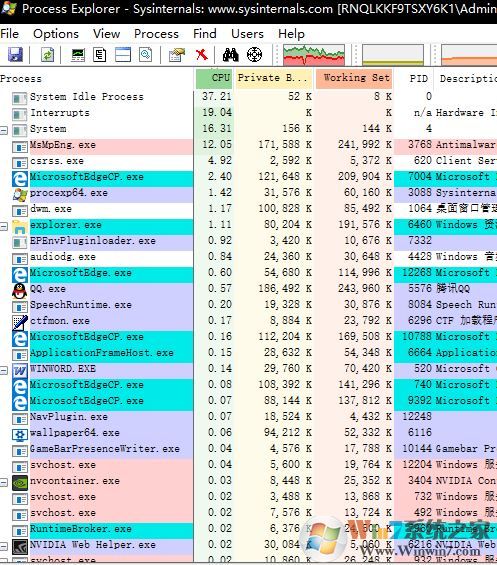The width and height of the screenshot is (497, 565).
Task: Open the Process menu
Action: coord(156,34)
